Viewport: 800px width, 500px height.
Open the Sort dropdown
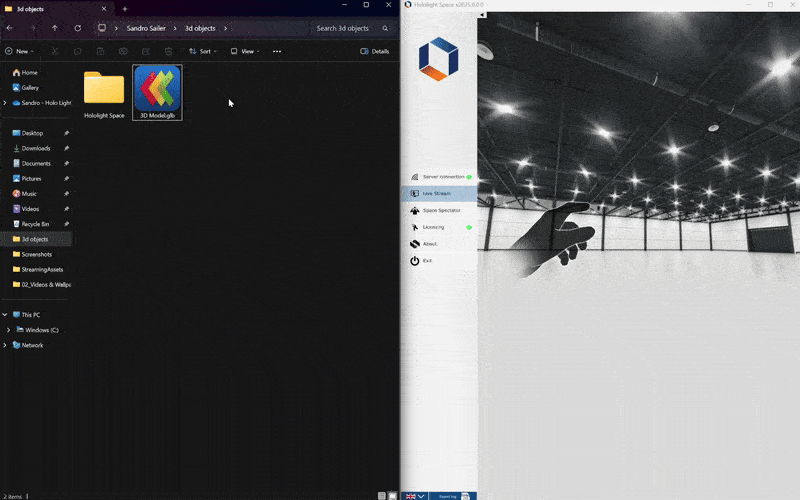point(203,51)
